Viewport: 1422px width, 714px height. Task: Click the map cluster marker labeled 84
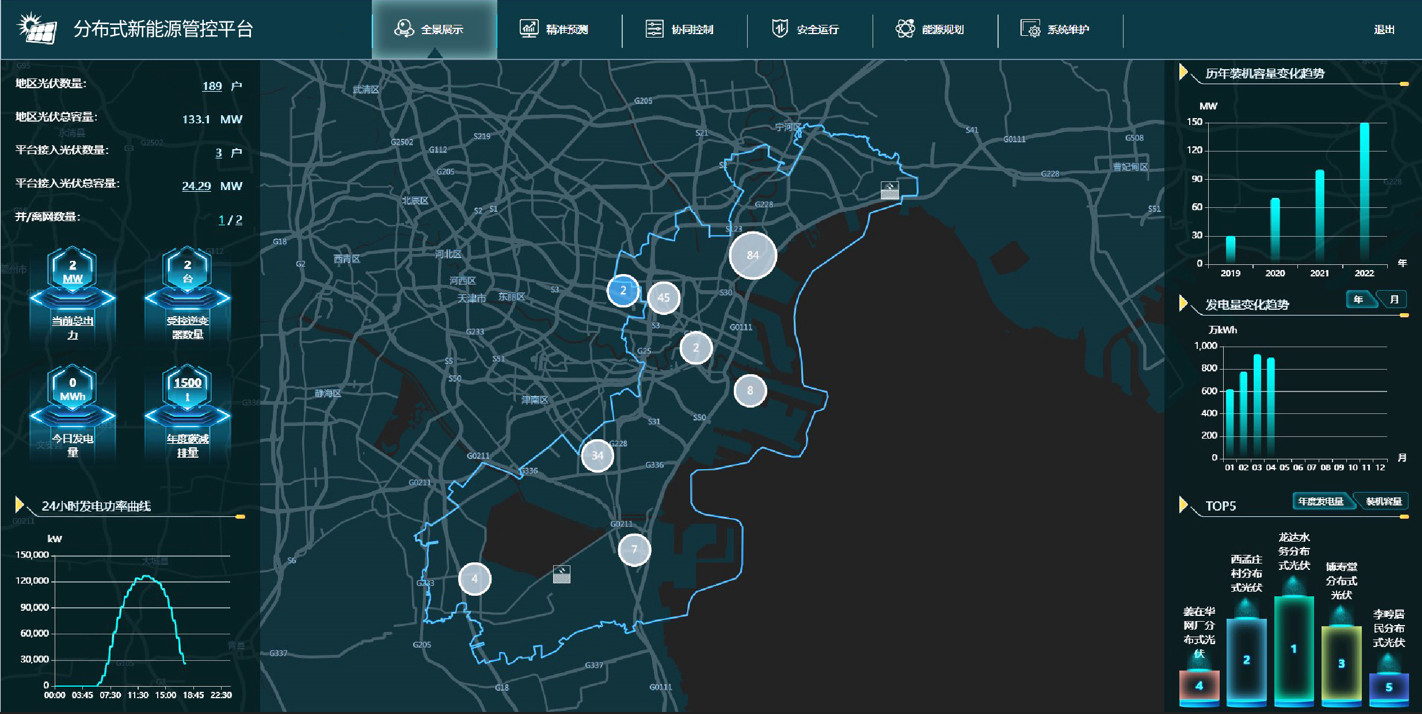[753, 255]
